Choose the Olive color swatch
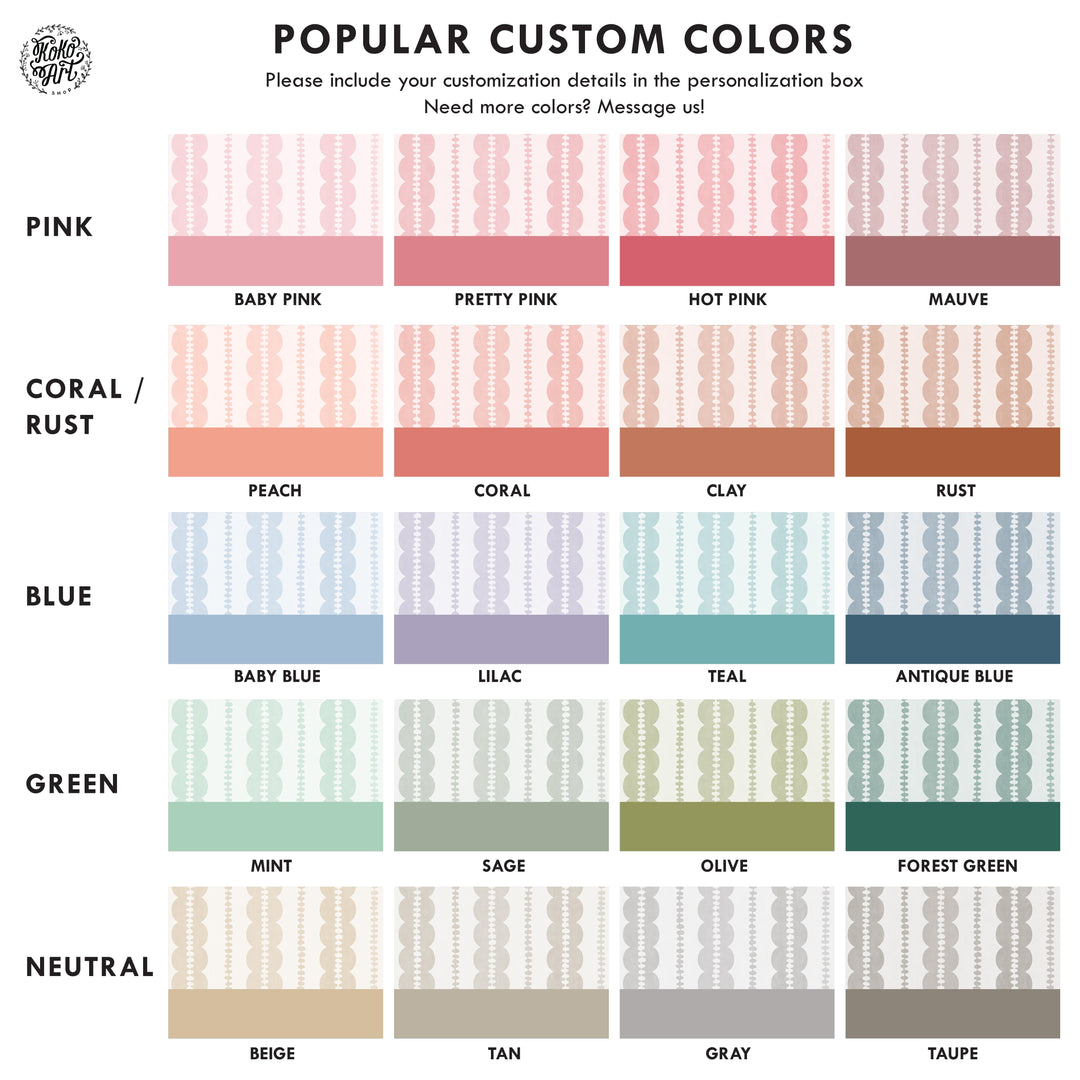Viewport: 1080px width, 1080px height. [x=727, y=826]
